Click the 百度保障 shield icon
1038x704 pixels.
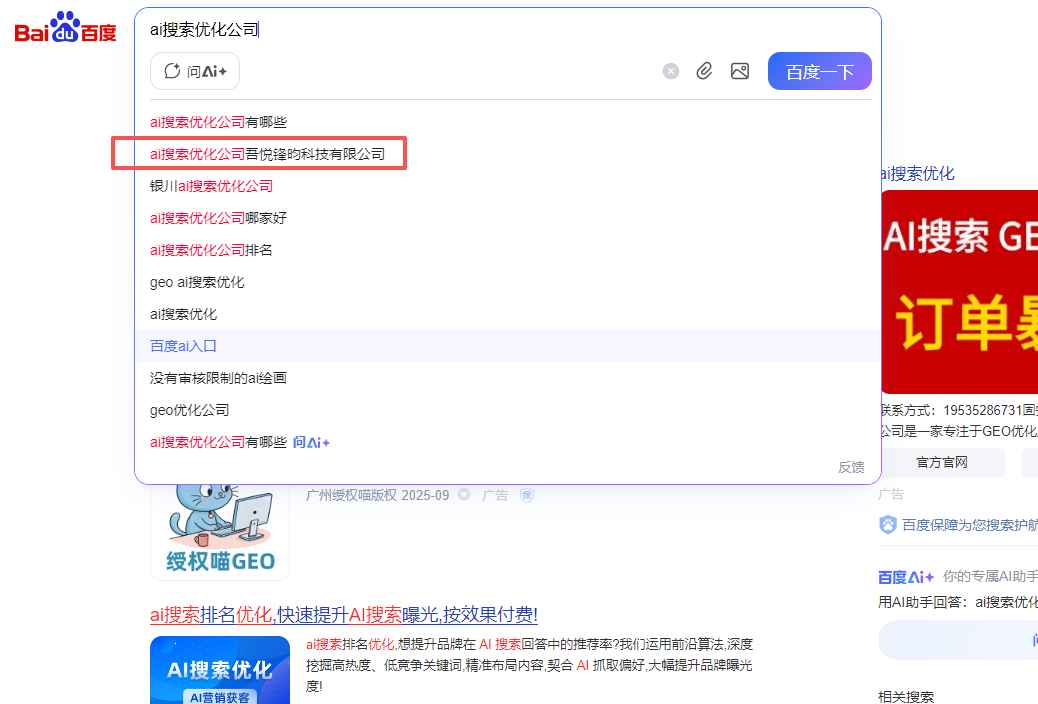point(888,525)
